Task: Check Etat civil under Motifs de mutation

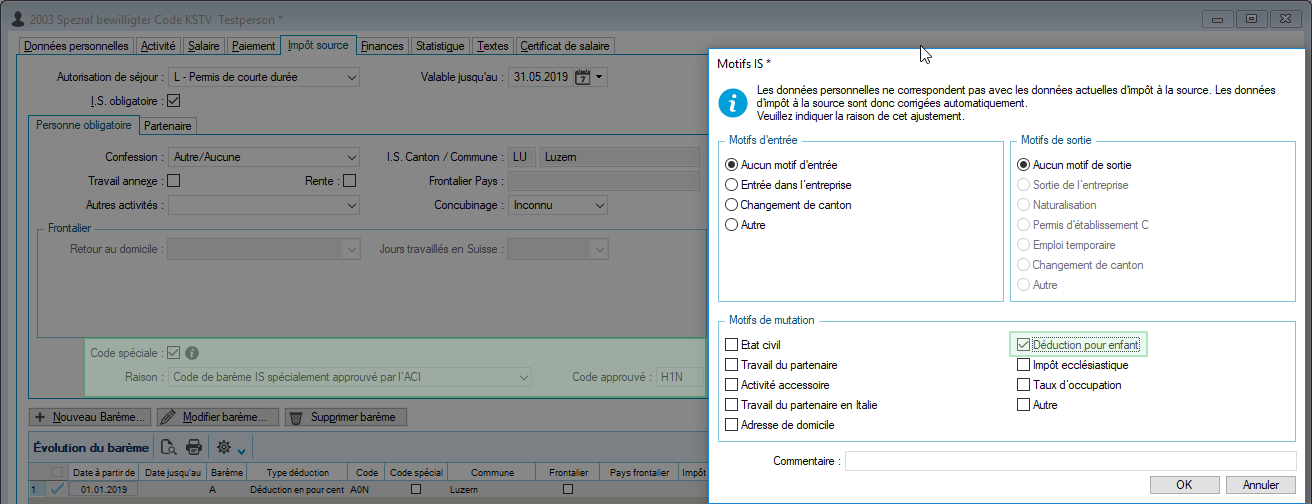Action: tap(732, 345)
